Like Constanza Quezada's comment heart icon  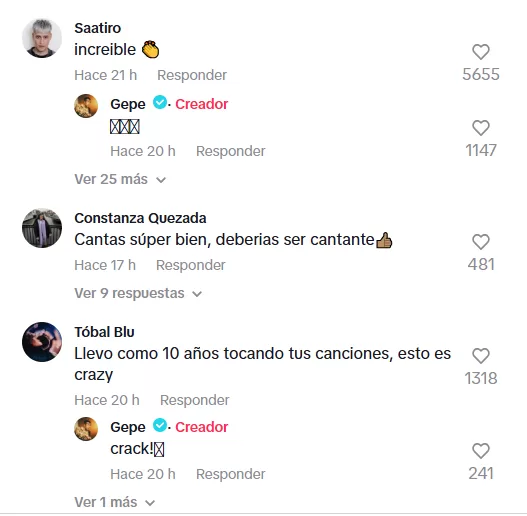481,242
